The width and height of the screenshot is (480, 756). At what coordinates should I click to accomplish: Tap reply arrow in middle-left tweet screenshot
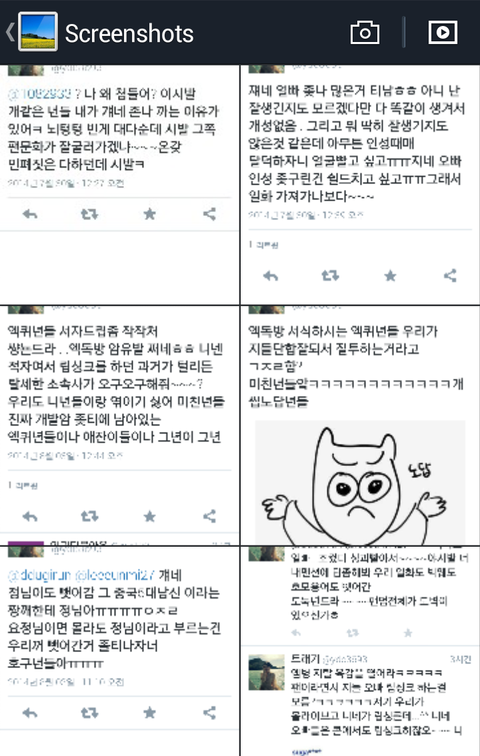(30, 516)
